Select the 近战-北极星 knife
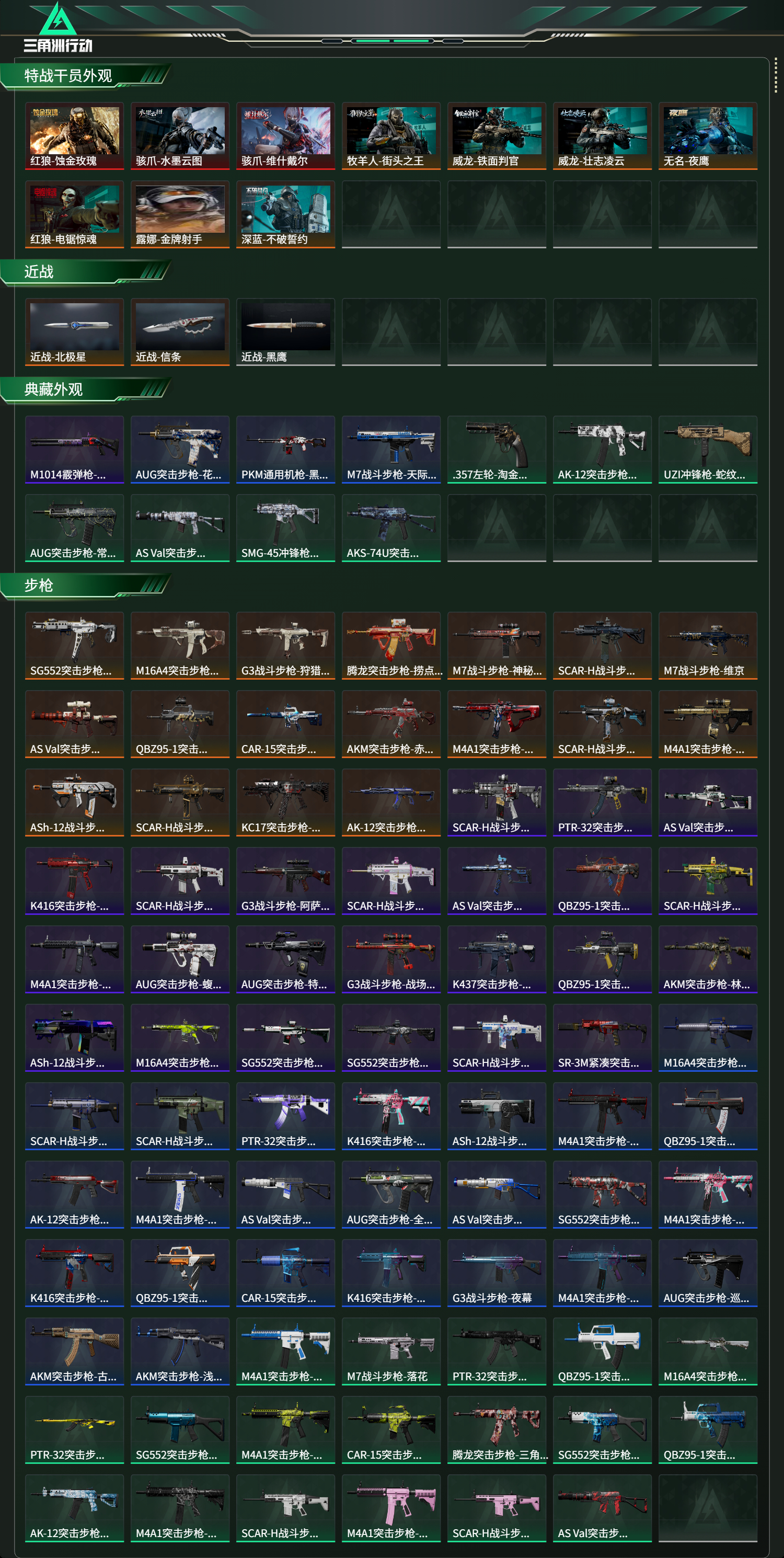 pyautogui.click(x=74, y=332)
